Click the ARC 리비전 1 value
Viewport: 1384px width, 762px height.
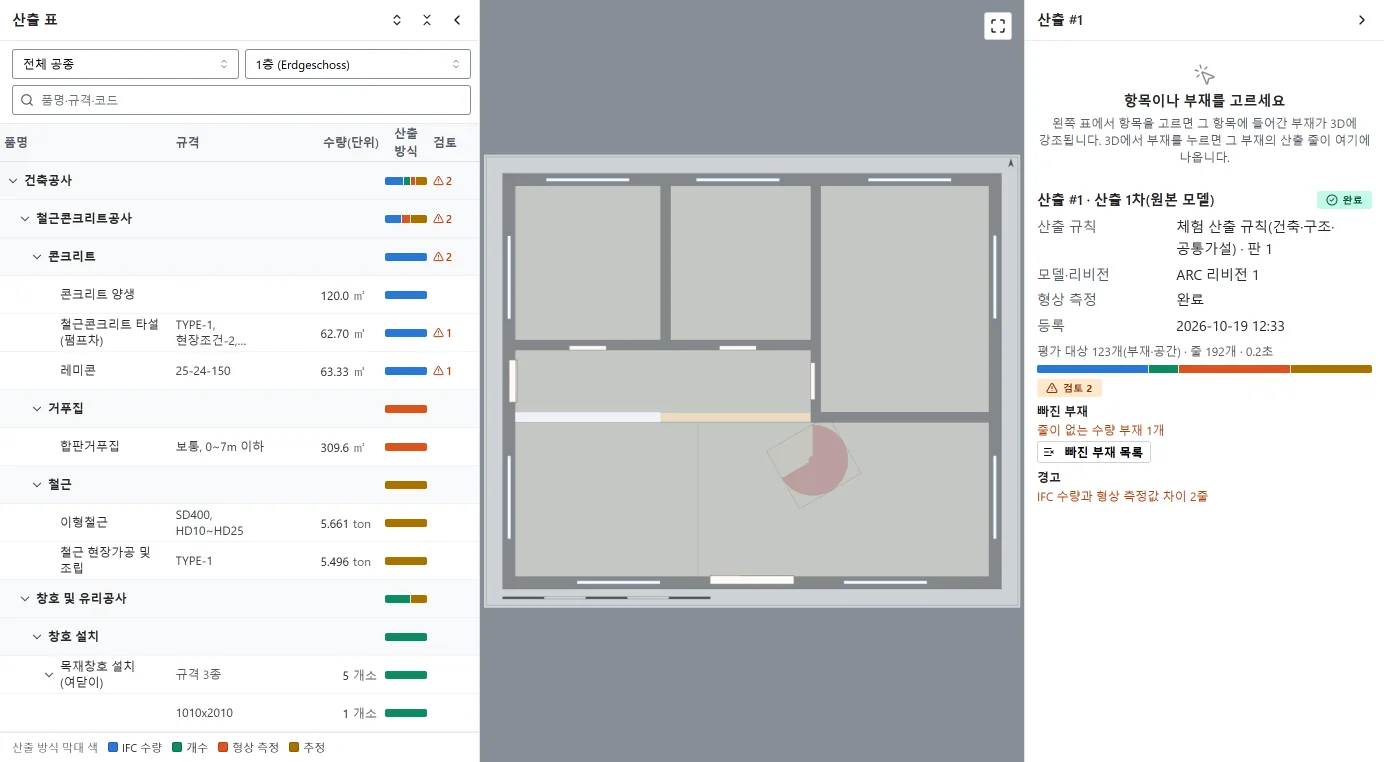[x=1217, y=275]
